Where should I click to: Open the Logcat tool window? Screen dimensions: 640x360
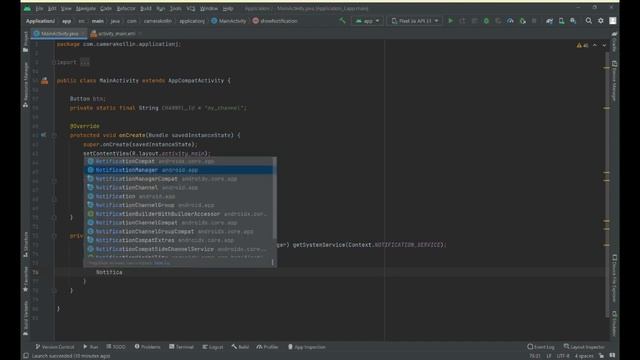213,347
